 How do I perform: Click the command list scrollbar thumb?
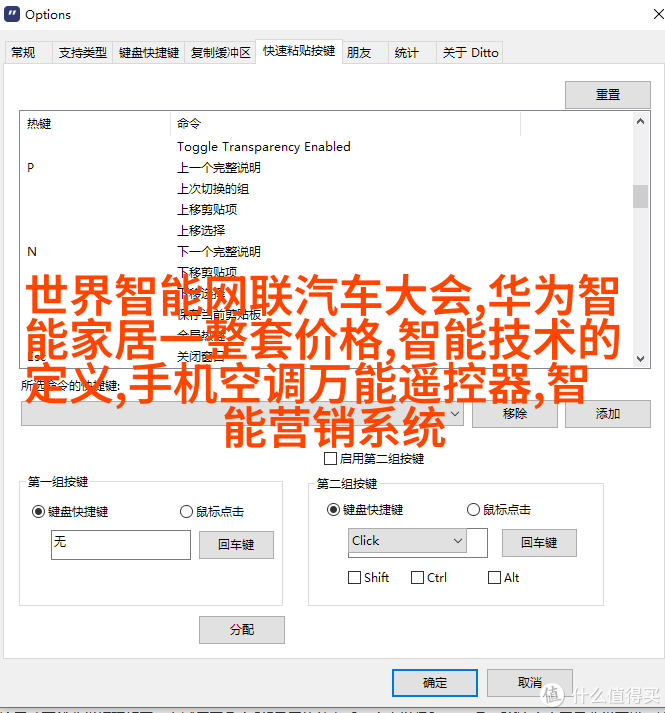(x=640, y=196)
